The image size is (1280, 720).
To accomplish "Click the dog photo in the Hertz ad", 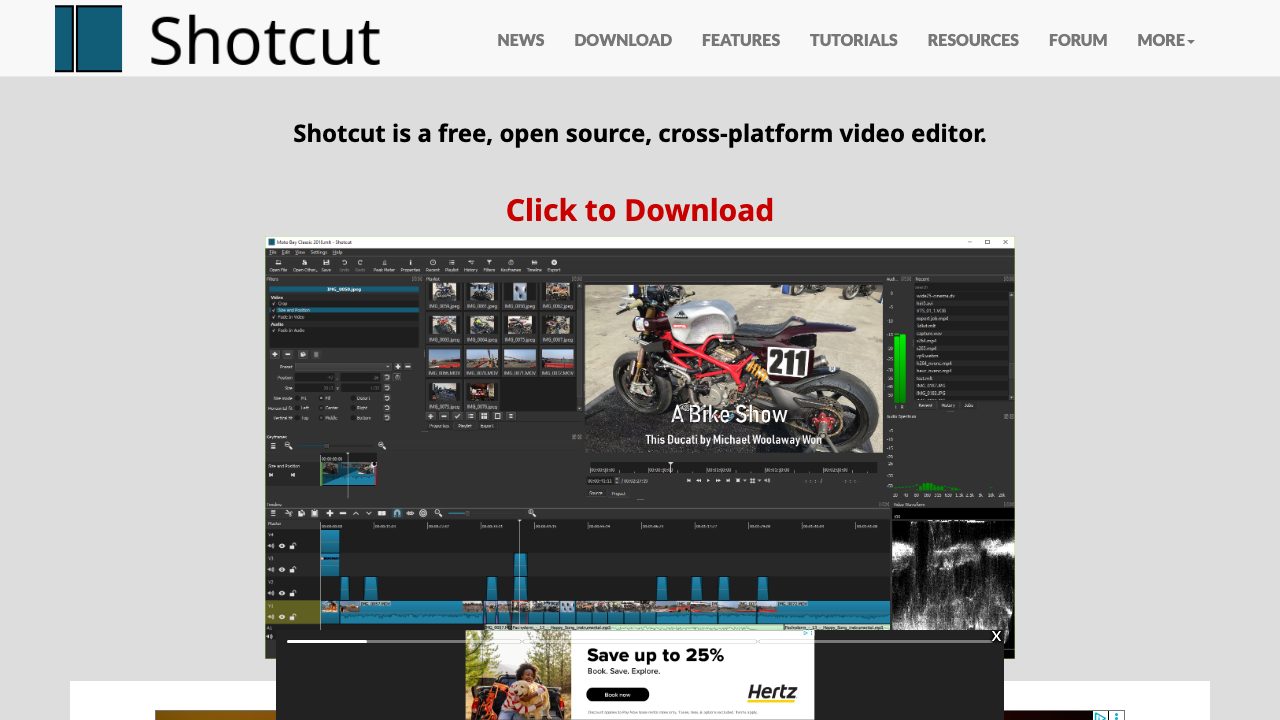I will coord(518,675).
